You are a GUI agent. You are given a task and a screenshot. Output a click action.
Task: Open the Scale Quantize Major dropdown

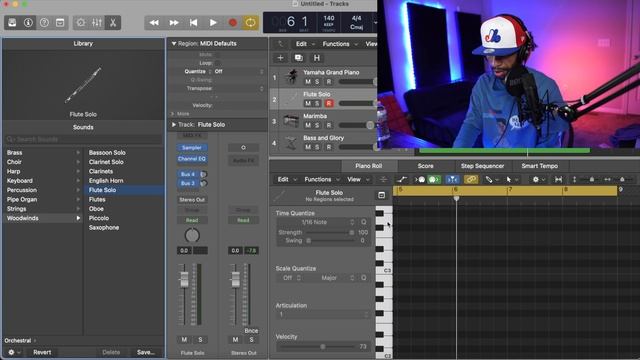(331, 278)
